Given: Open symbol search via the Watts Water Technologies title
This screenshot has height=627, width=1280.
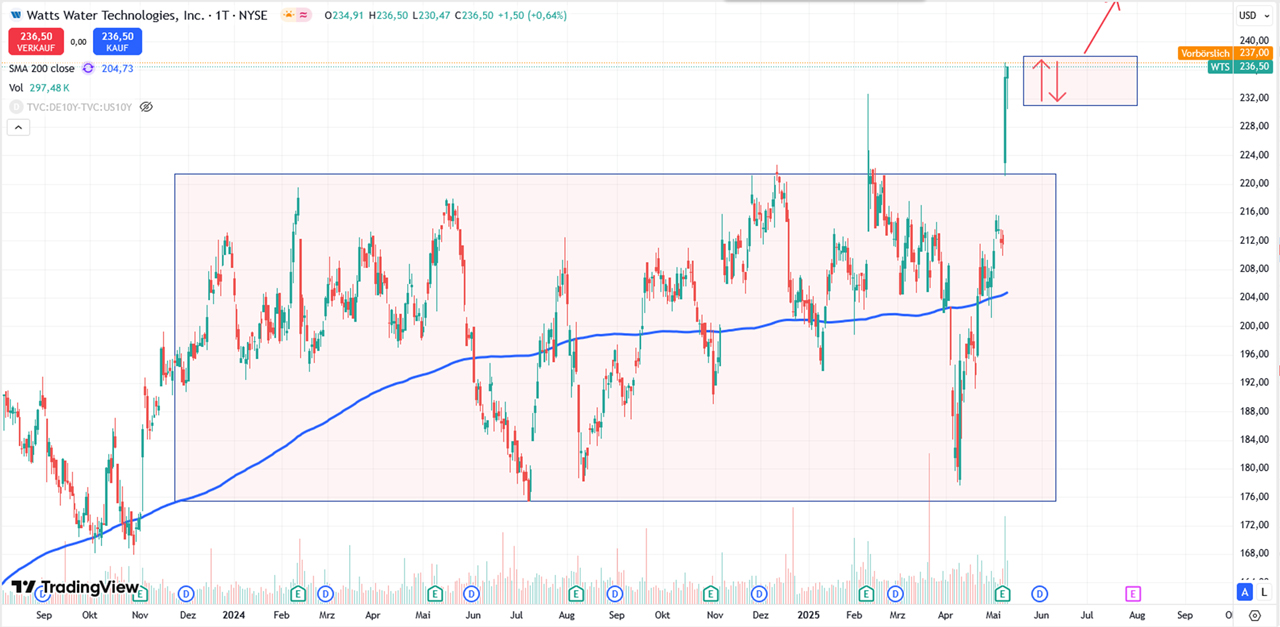Looking at the screenshot, I should (x=147, y=15).
